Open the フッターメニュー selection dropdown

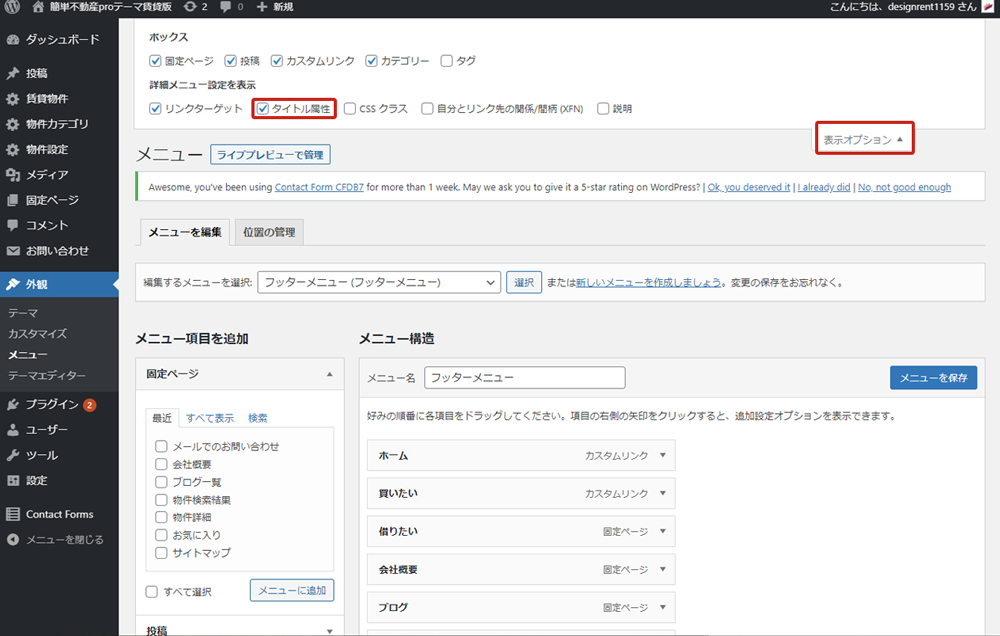(378, 283)
